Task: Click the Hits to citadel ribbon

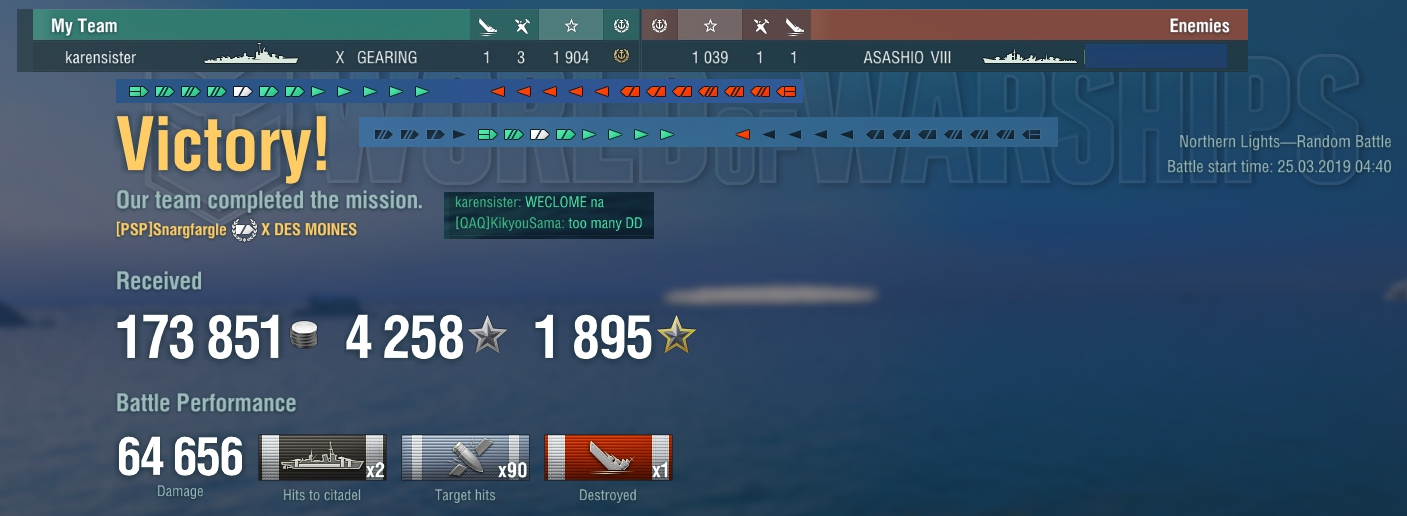Action: tap(322, 458)
